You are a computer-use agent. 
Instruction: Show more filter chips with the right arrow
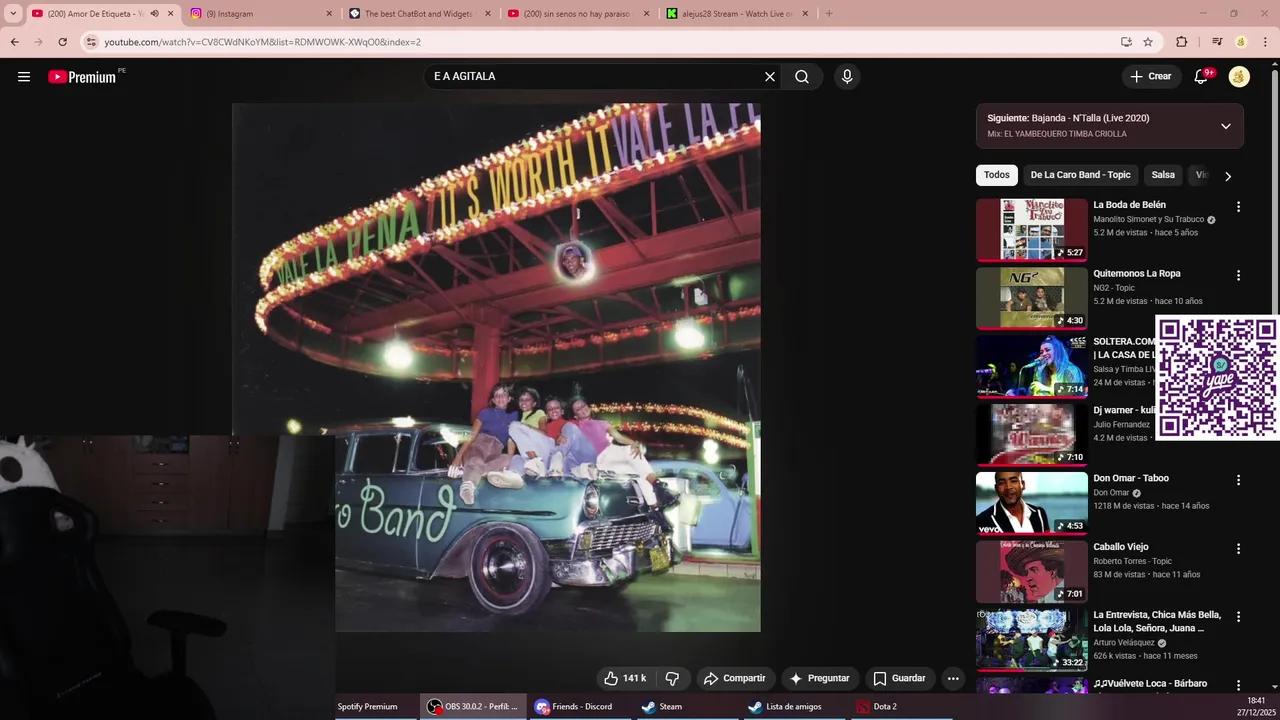click(x=1227, y=176)
